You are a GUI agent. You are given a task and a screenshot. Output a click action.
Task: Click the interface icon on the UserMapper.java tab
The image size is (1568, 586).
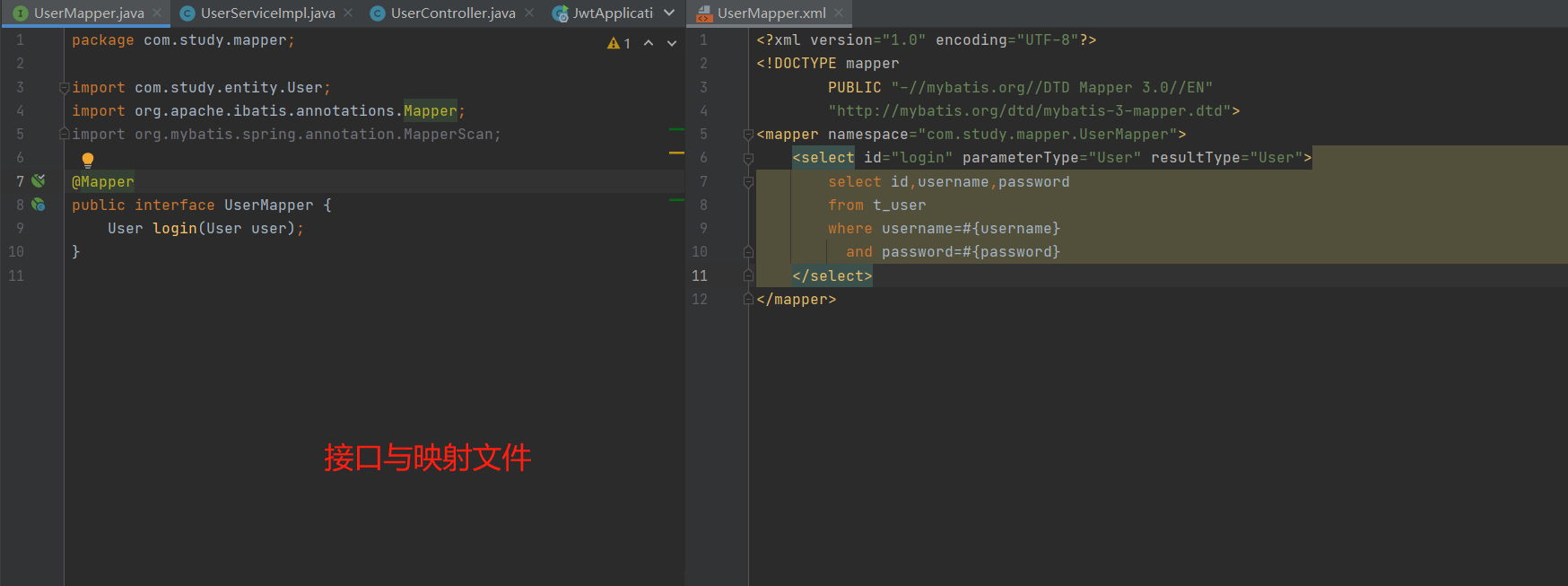(21, 13)
